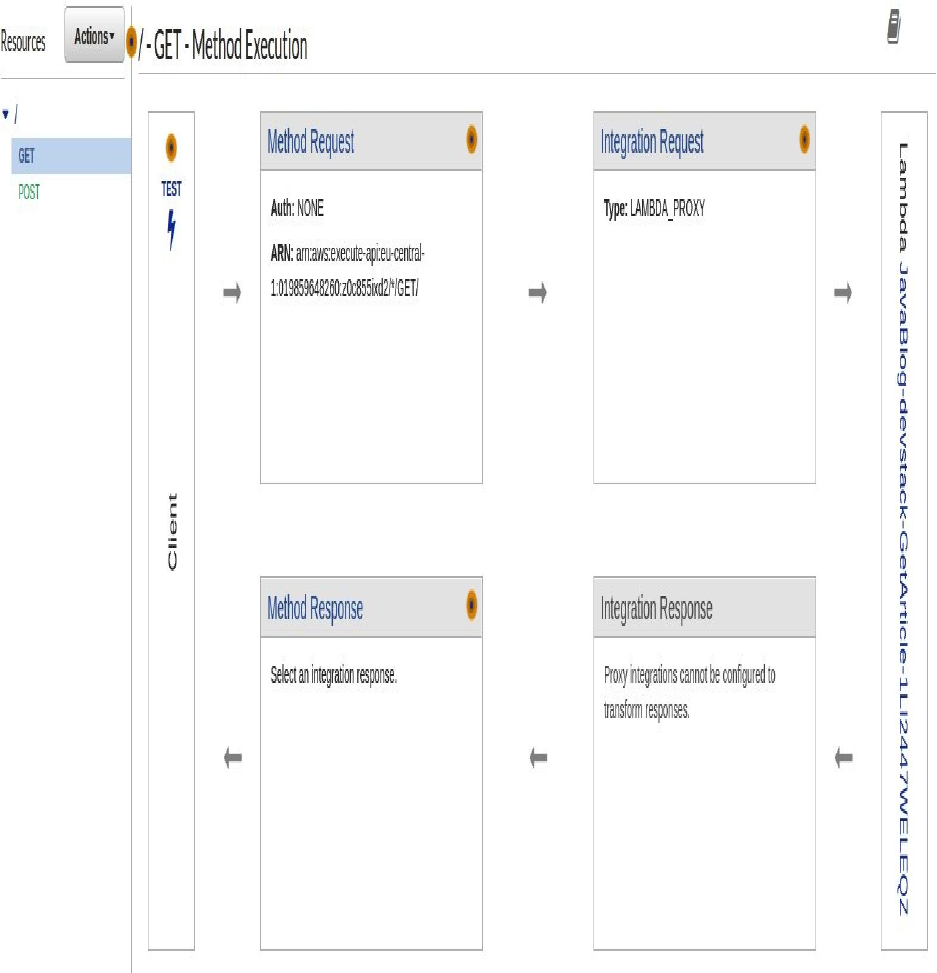Viewport: 937px width, 973px height.
Task: Click the lightning bolt test icon
Action: [171, 231]
